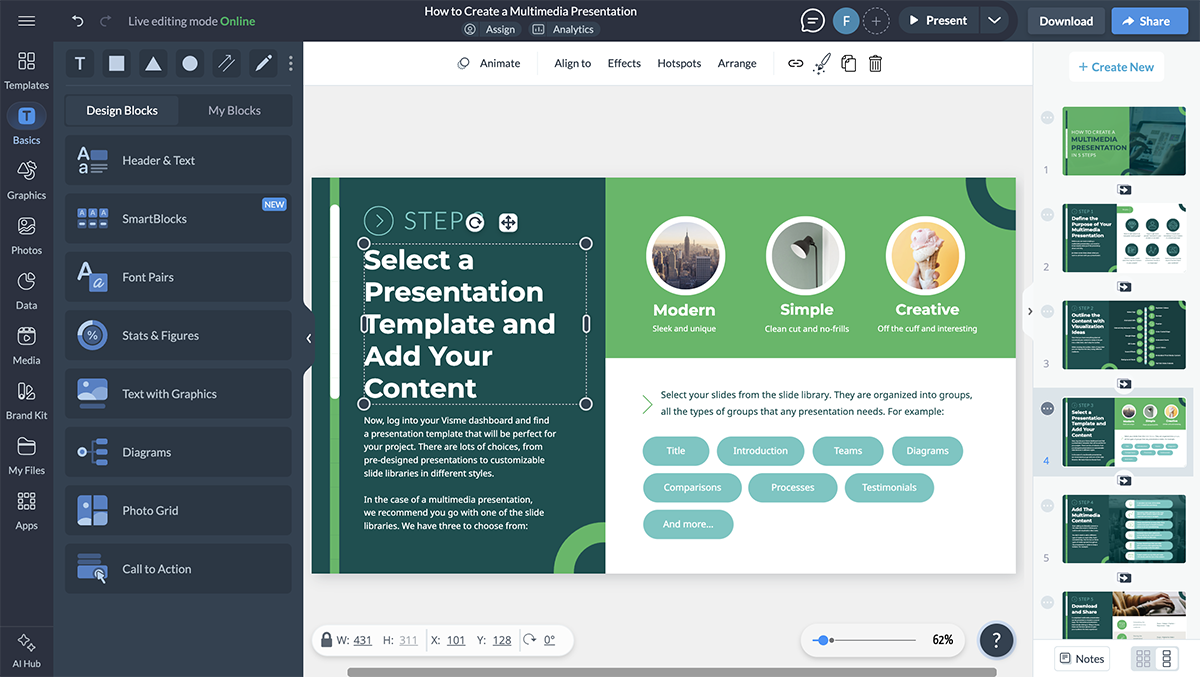Click the link icon in toolbar
The width and height of the screenshot is (1200, 677).
tap(795, 64)
